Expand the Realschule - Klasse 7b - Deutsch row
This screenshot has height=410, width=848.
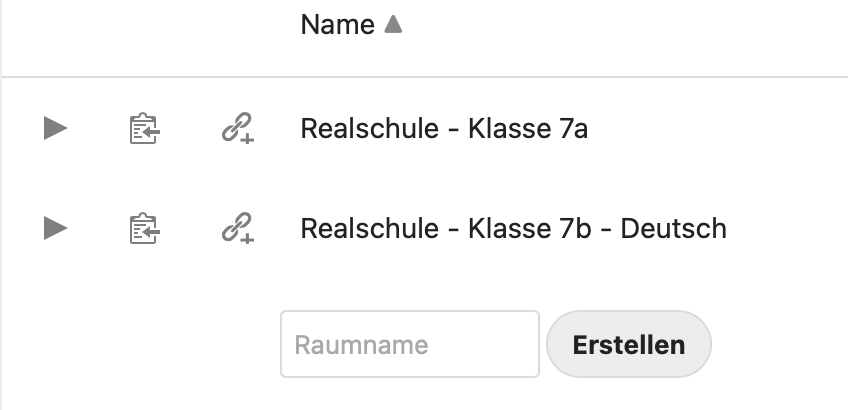coord(56,229)
